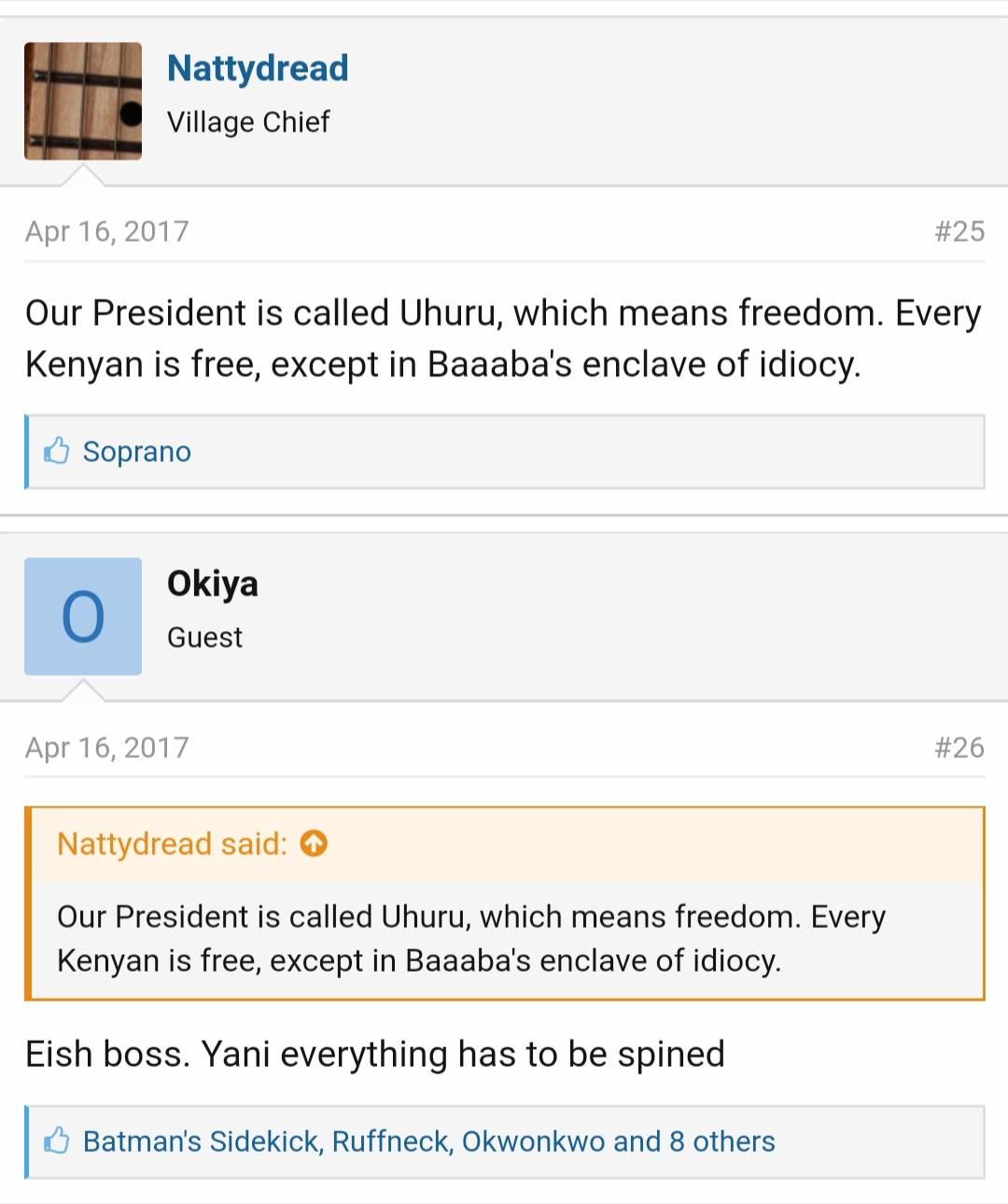Click Apr 16, 2017 date on post #25

(x=107, y=231)
